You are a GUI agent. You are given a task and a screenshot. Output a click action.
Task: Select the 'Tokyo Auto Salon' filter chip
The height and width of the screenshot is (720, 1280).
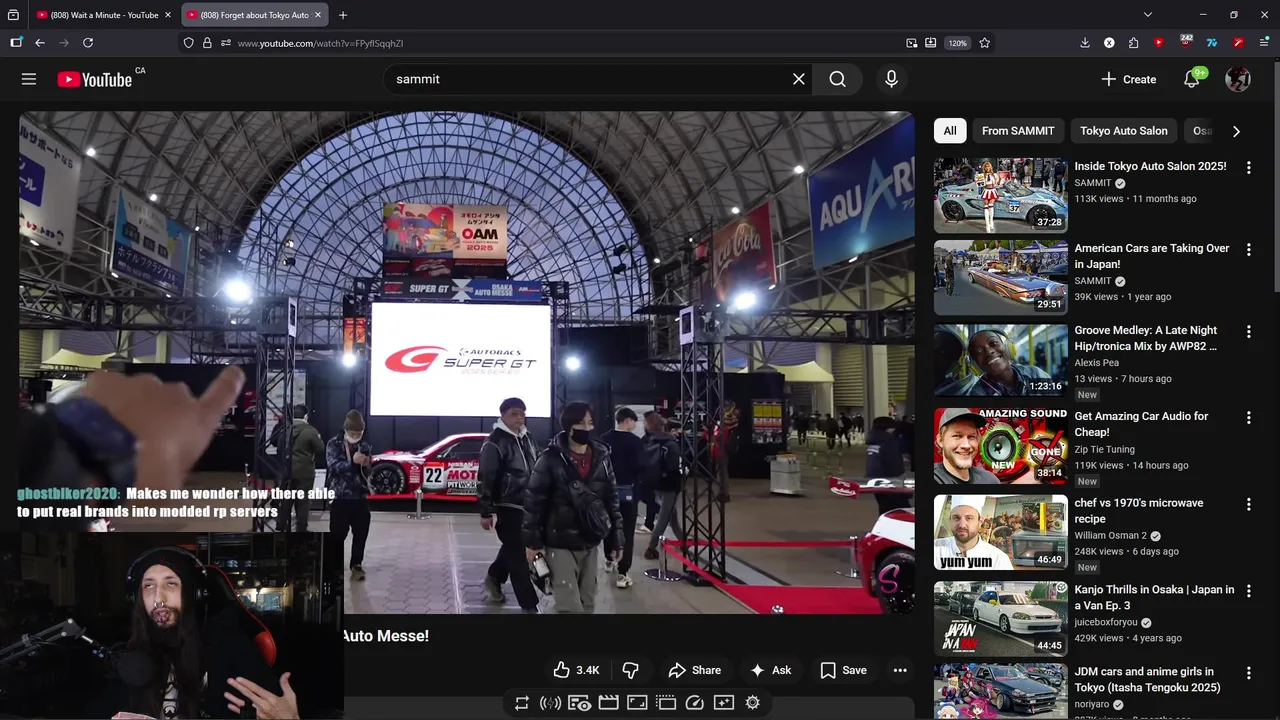pos(1124,131)
